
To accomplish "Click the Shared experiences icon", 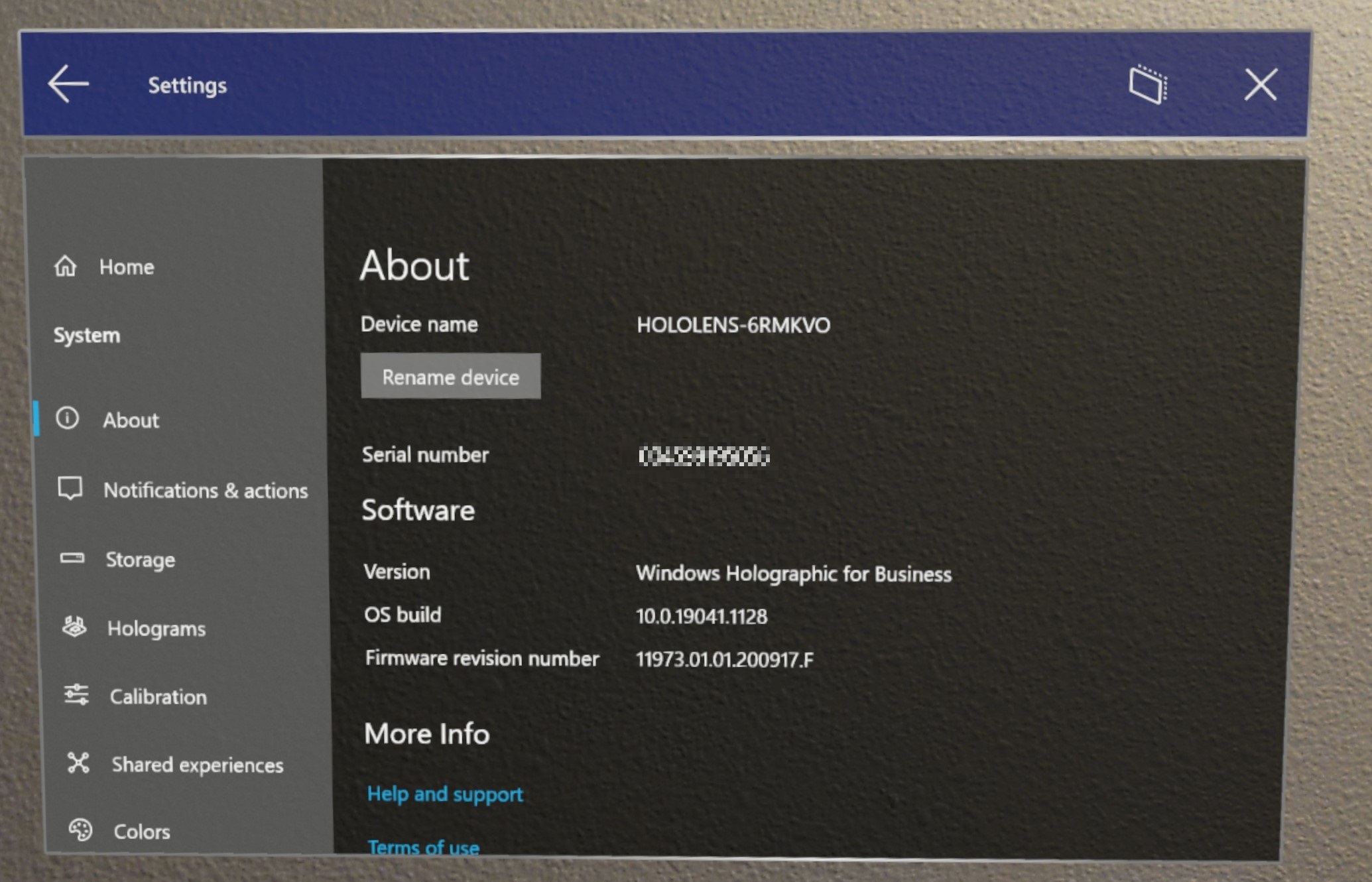I will click(x=80, y=763).
